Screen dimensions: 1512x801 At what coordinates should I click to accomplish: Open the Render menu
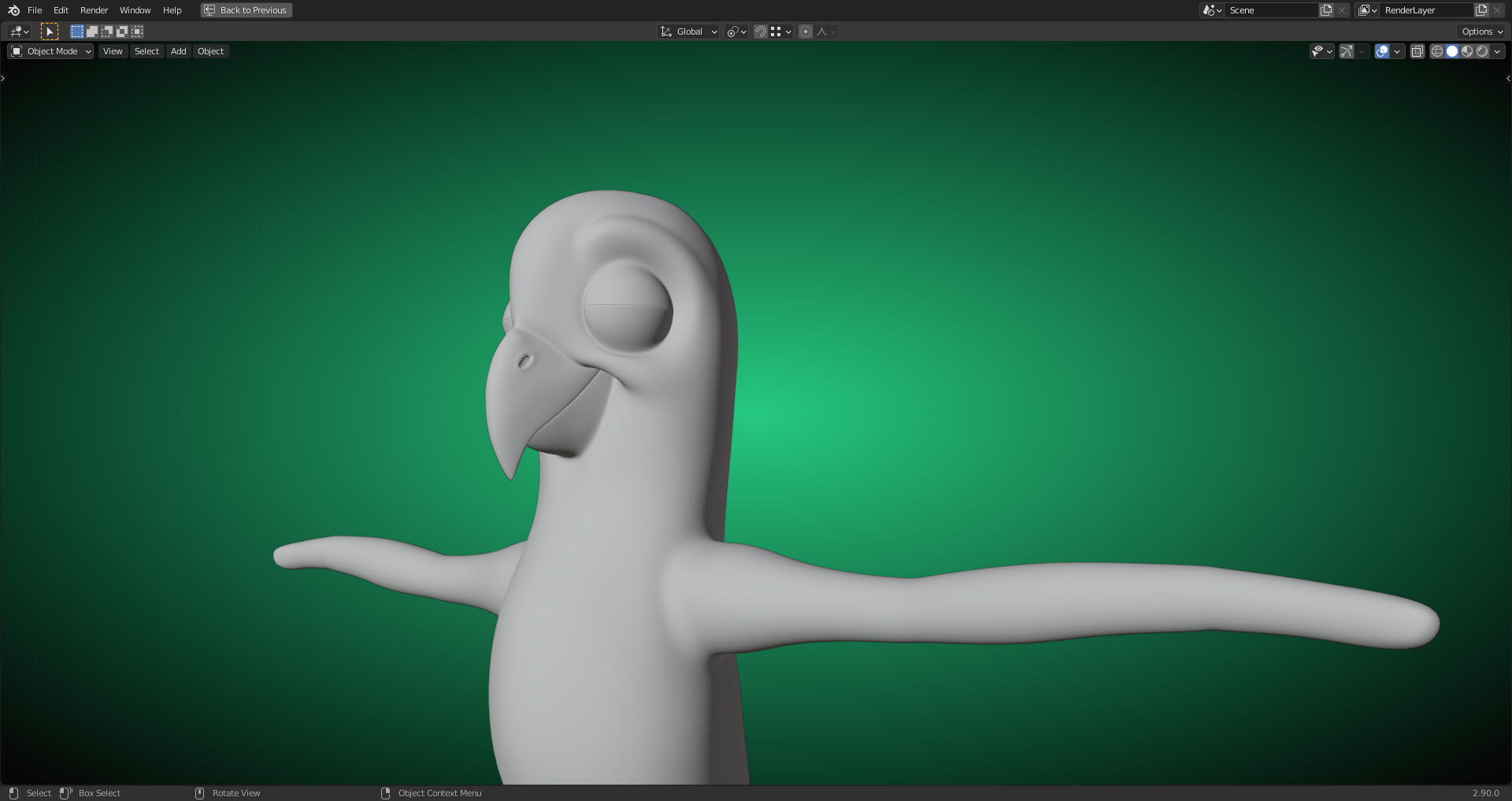(x=94, y=10)
